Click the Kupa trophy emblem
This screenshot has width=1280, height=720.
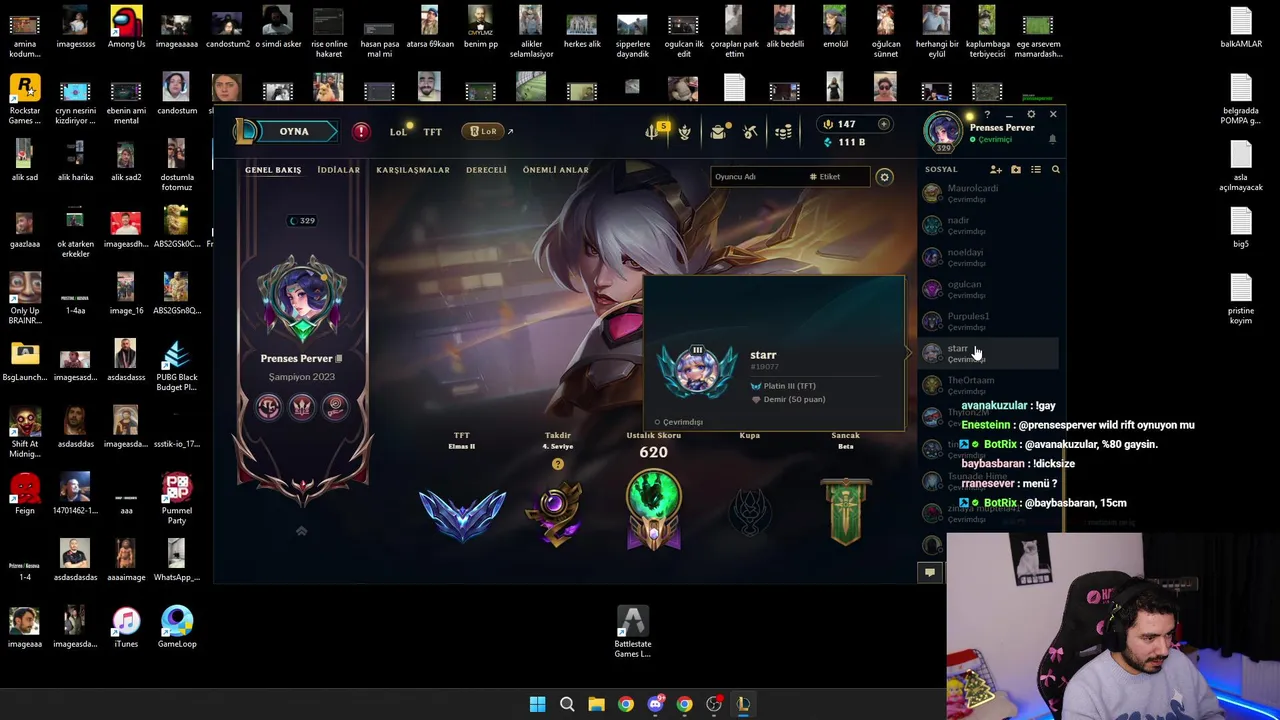coord(750,514)
